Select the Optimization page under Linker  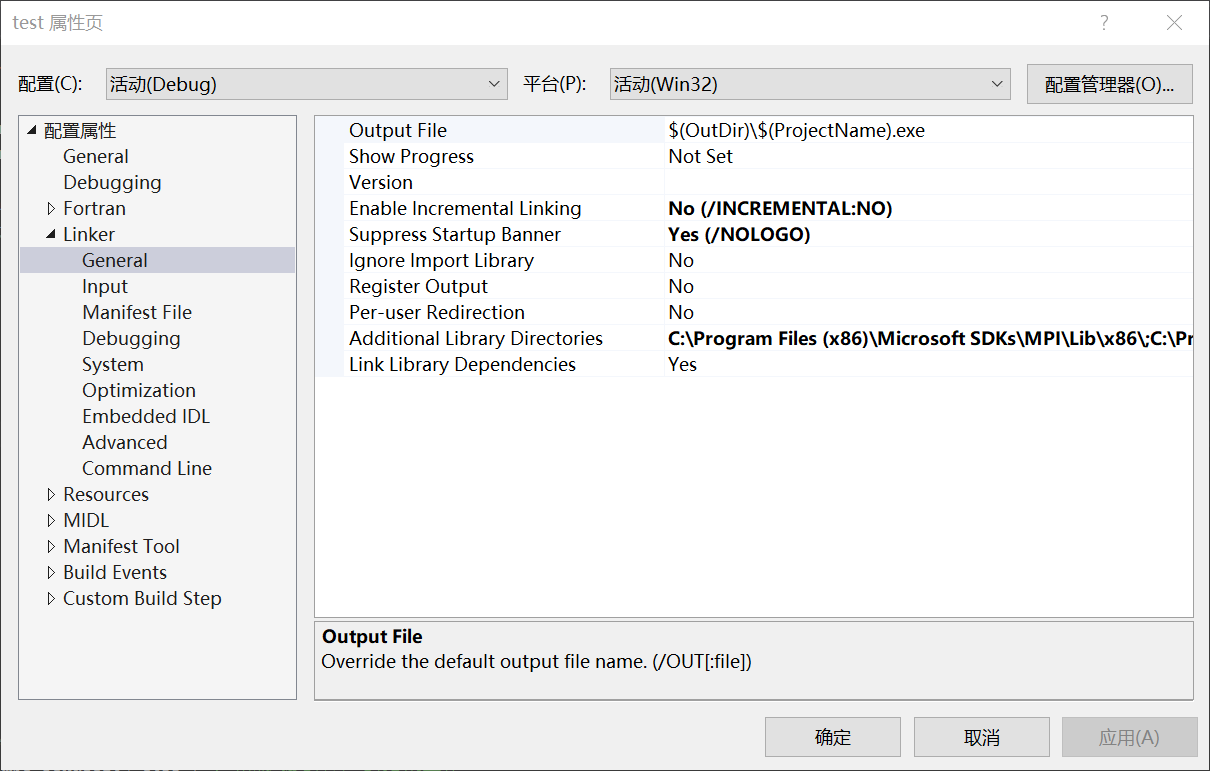(x=139, y=390)
